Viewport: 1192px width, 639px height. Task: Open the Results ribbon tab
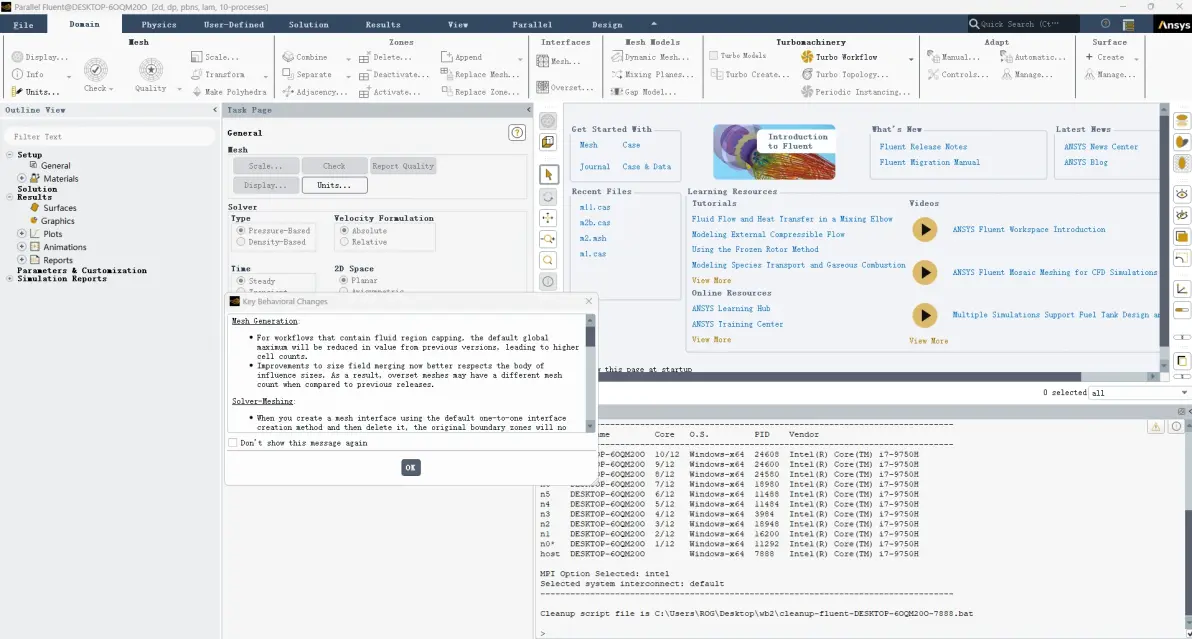click(x=383, y=24)
